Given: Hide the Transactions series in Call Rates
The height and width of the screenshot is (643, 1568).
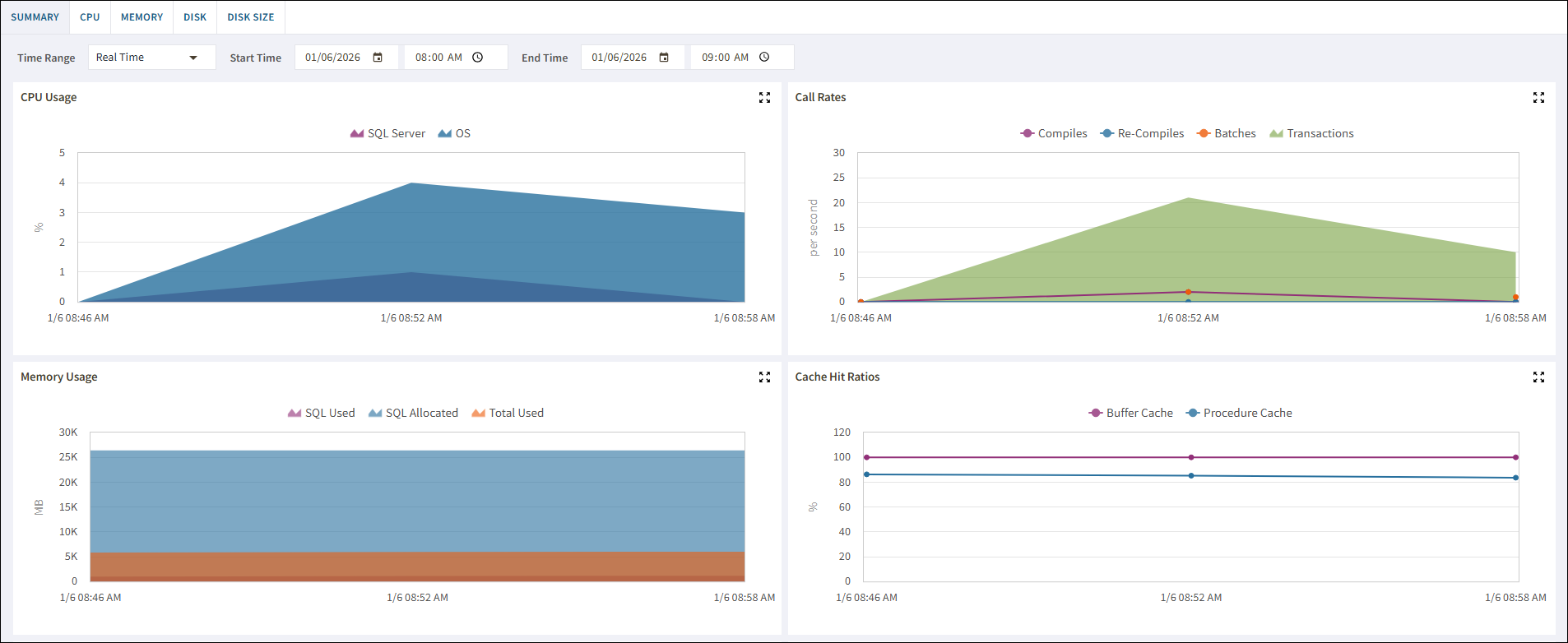Looking at the screenshot, I should (1311, 133).
